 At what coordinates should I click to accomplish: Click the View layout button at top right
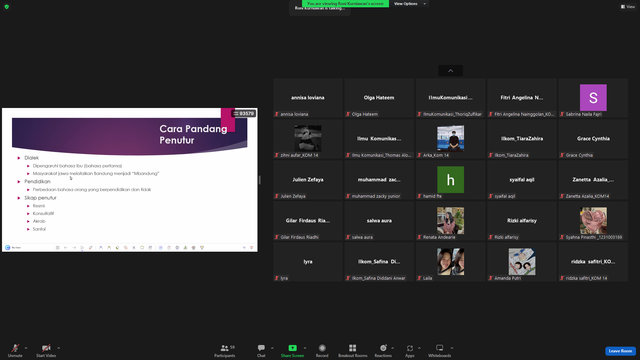pos(628,7)
